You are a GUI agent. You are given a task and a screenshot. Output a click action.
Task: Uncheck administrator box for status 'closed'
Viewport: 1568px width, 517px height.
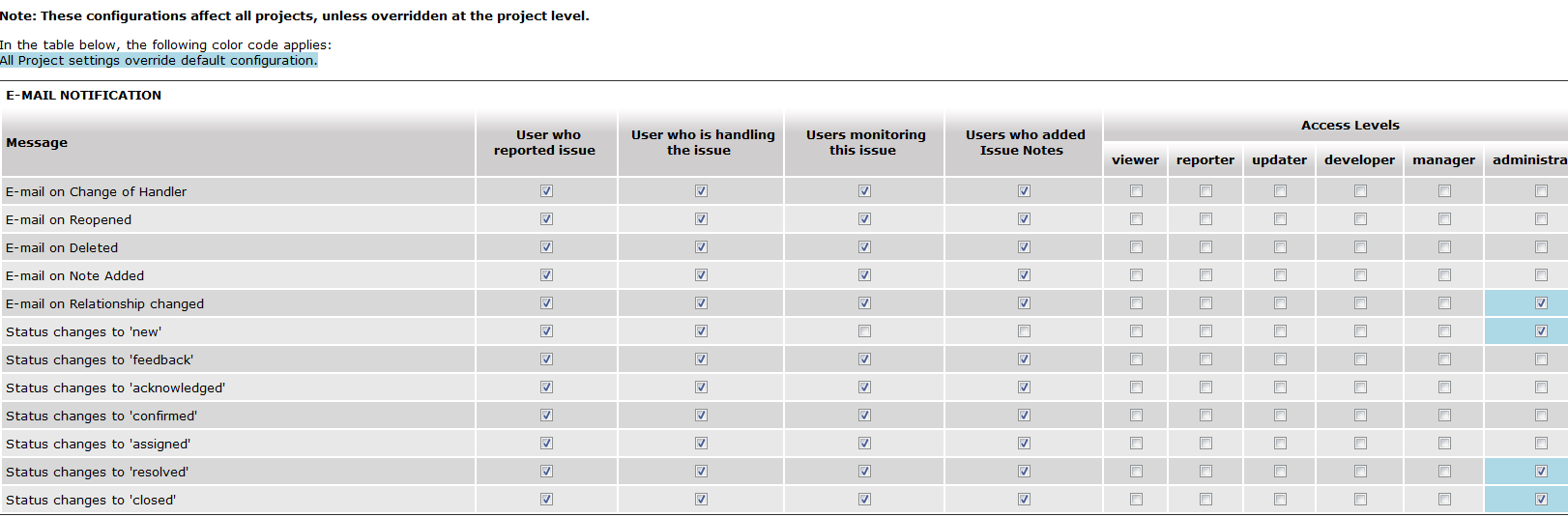click(x=1541, y=500)
